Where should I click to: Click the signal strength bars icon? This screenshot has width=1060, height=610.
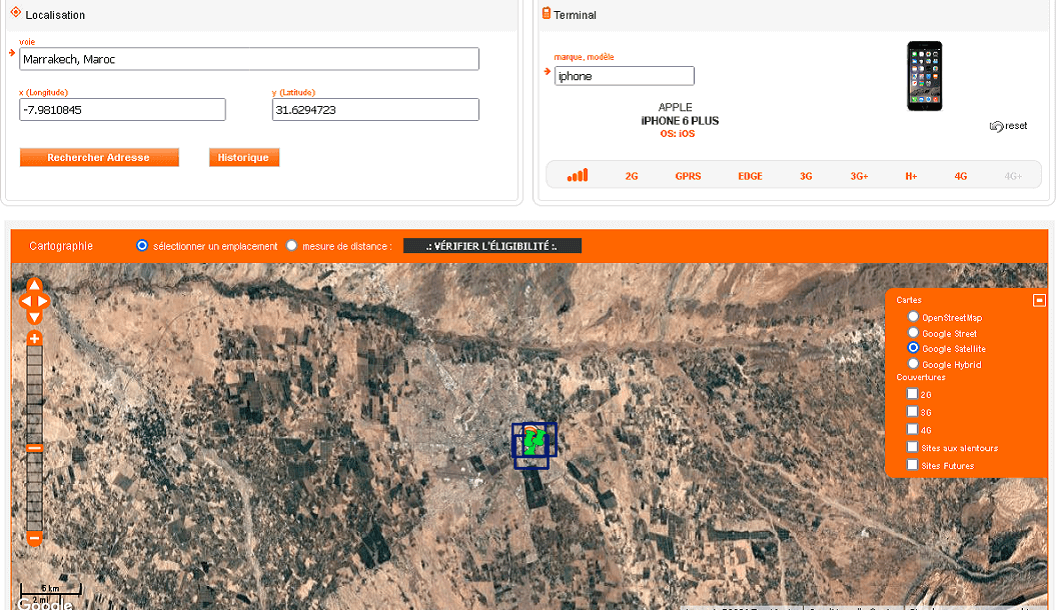[577, 176]
